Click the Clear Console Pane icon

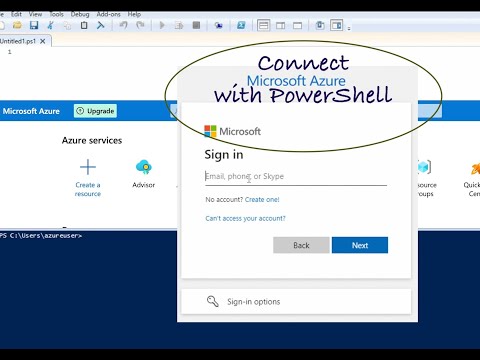100,25
